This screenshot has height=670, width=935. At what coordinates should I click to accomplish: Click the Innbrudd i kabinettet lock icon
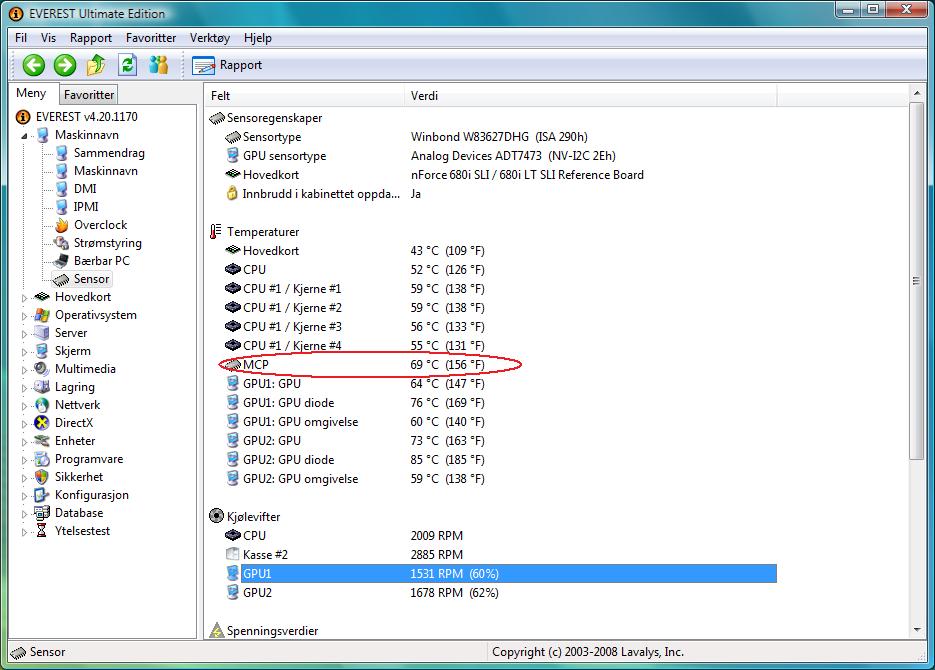(x=233, y=193)
